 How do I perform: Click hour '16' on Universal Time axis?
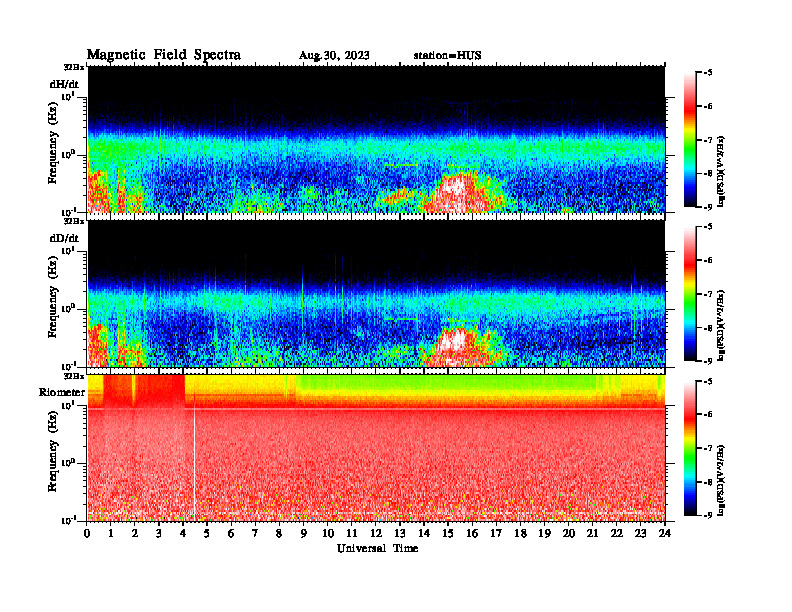pyautogui.click(x=472, y=534)
